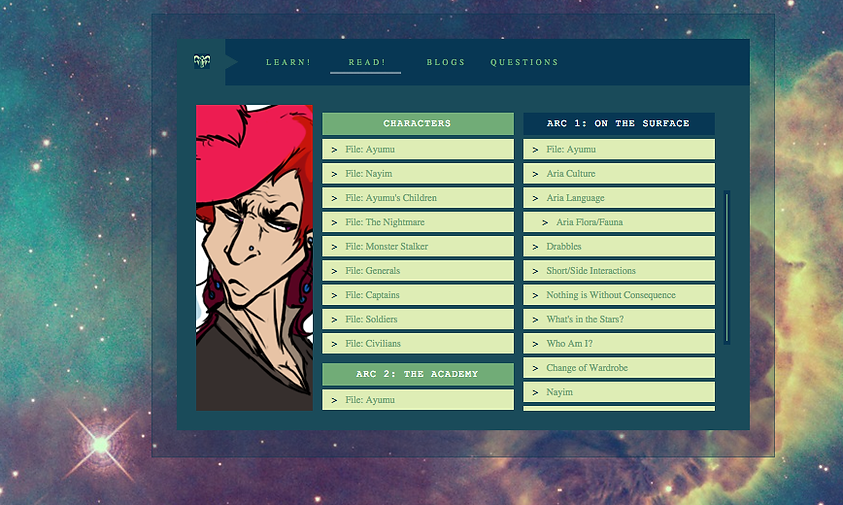Screen dimensions: 843x505
Task: Click the arrow beside File: Generals
Action: (x=334, y=271)
